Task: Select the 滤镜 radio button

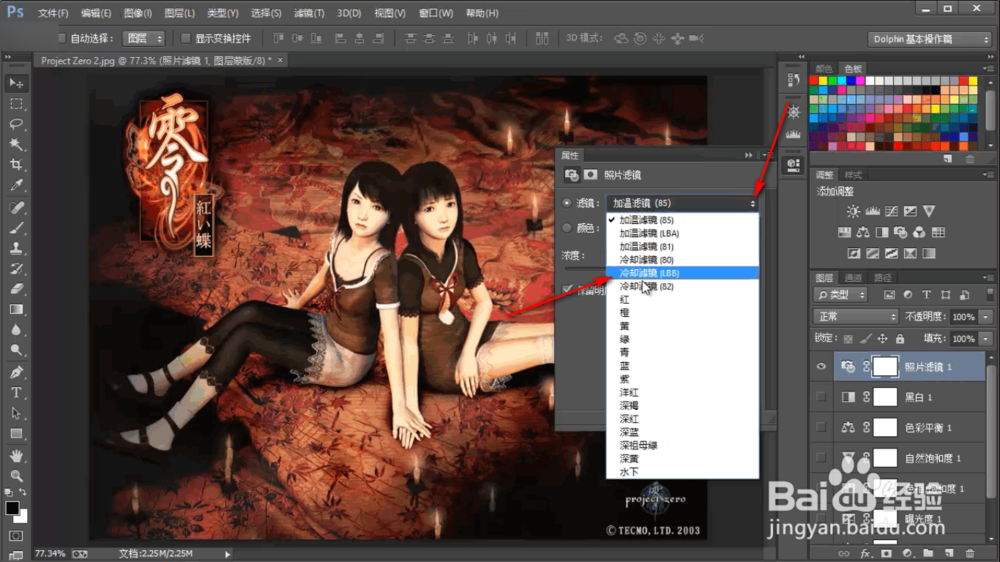Action: click(x=567, y=203)
